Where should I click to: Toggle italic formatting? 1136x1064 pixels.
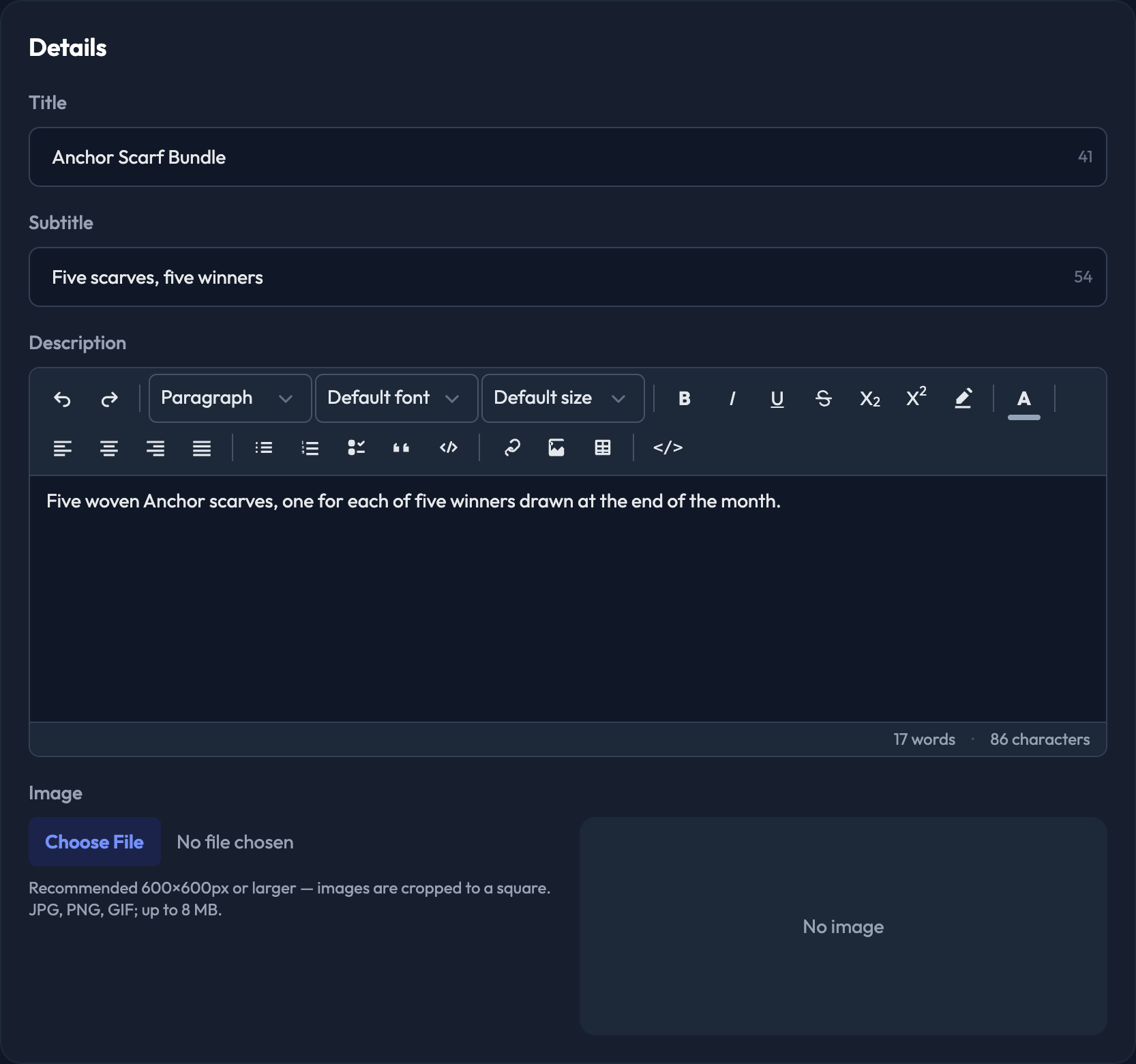(732, 398)
